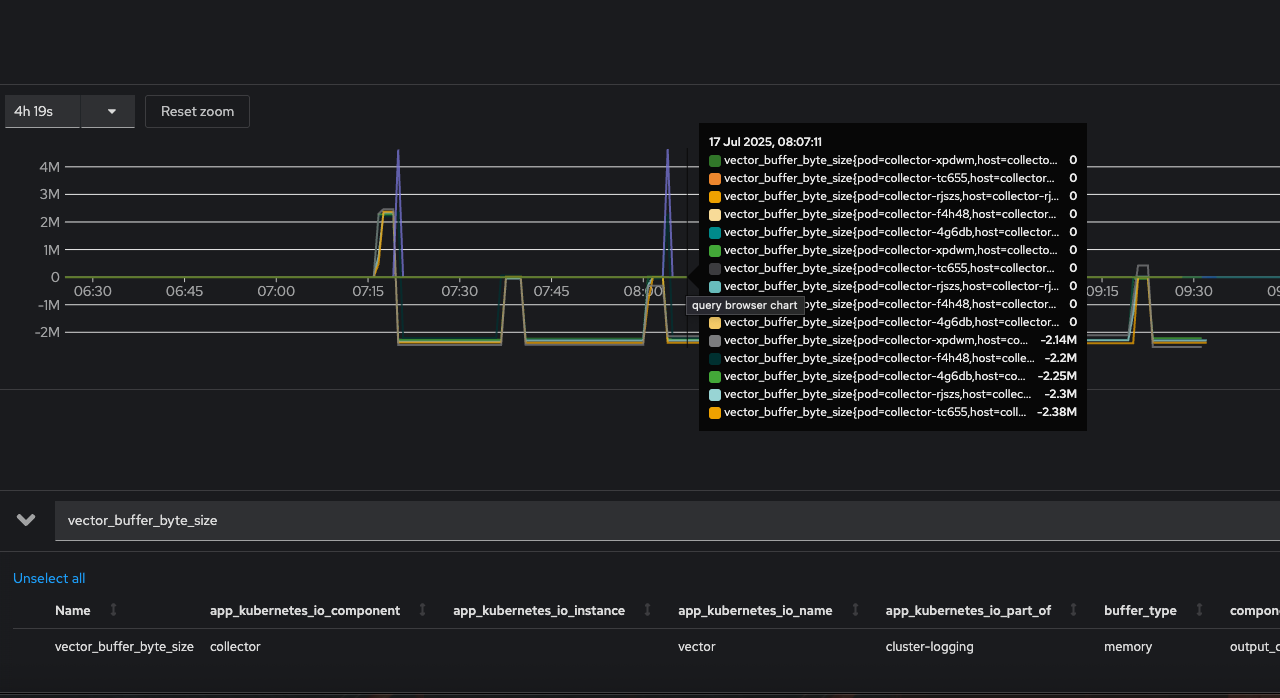This screenshot has height=698, width=1280.
Task: Click the sort icon beside Name column
Action: [113, 610]
